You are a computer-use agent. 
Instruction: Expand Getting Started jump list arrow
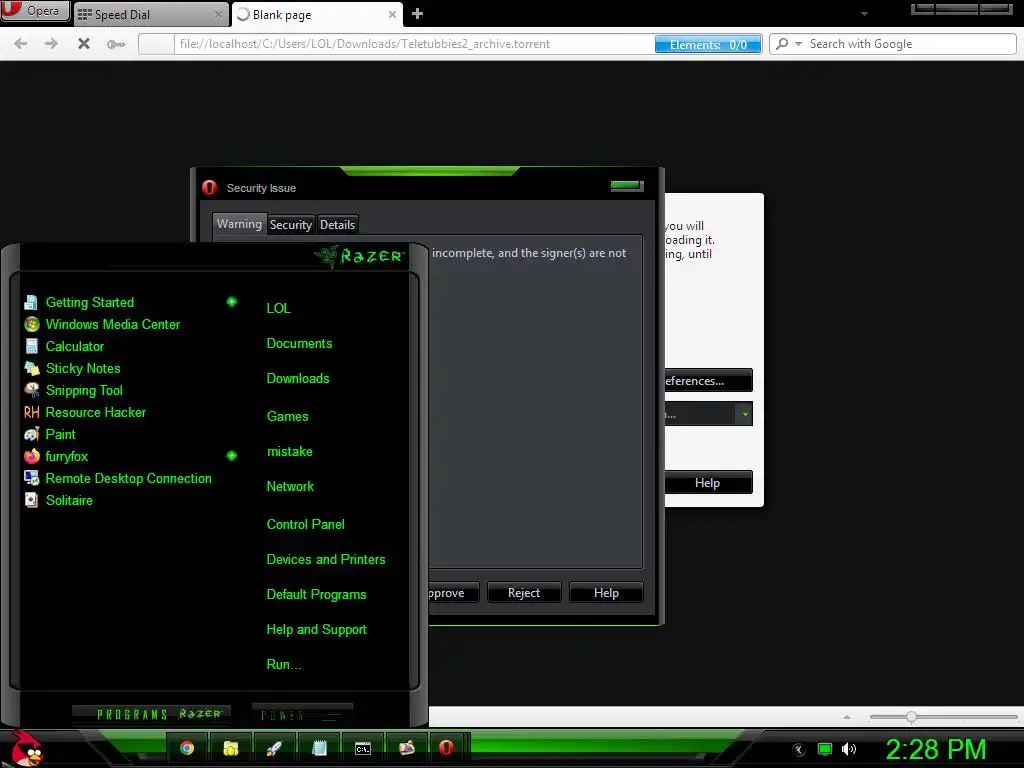[231, 302]
